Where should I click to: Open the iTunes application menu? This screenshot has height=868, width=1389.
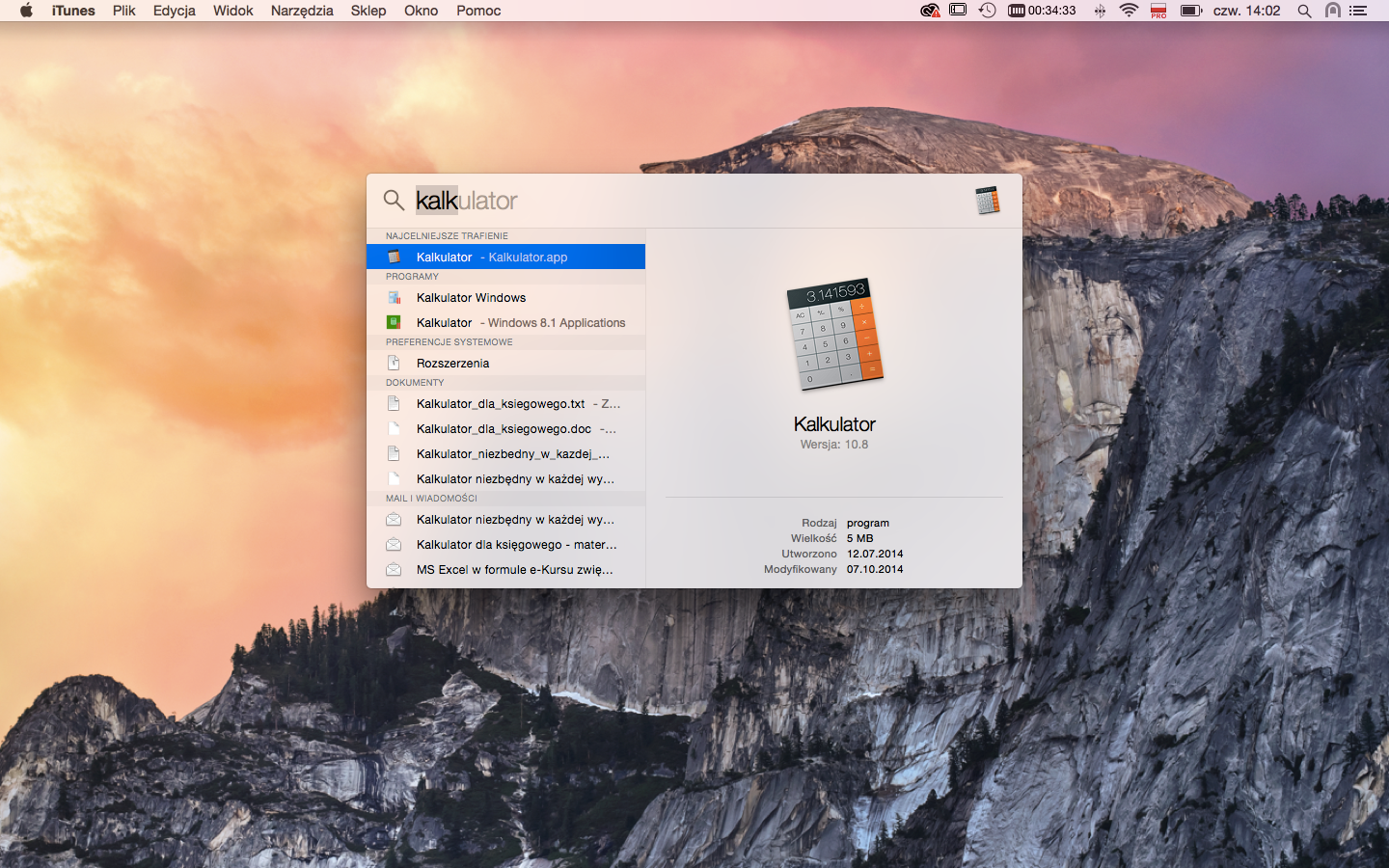[x=73, y=11]
